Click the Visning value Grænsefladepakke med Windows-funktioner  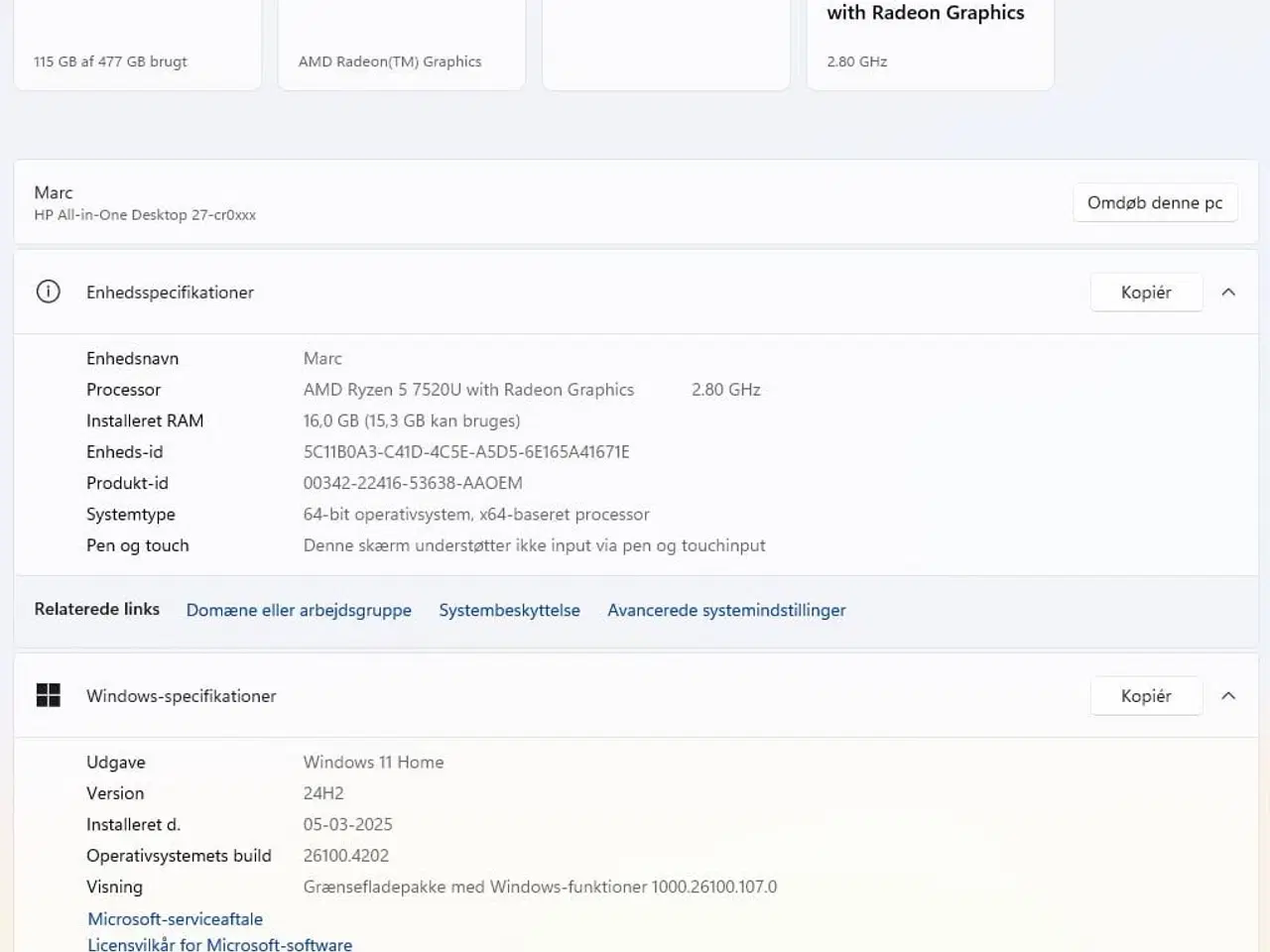540,887
